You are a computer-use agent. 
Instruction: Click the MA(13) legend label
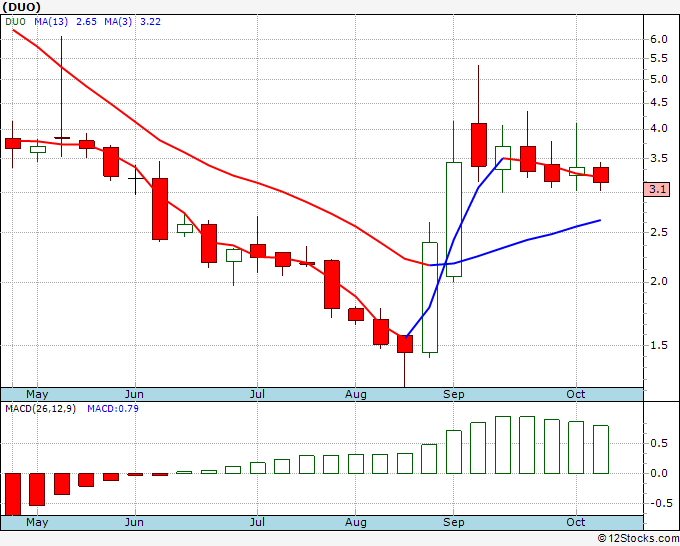51,22
